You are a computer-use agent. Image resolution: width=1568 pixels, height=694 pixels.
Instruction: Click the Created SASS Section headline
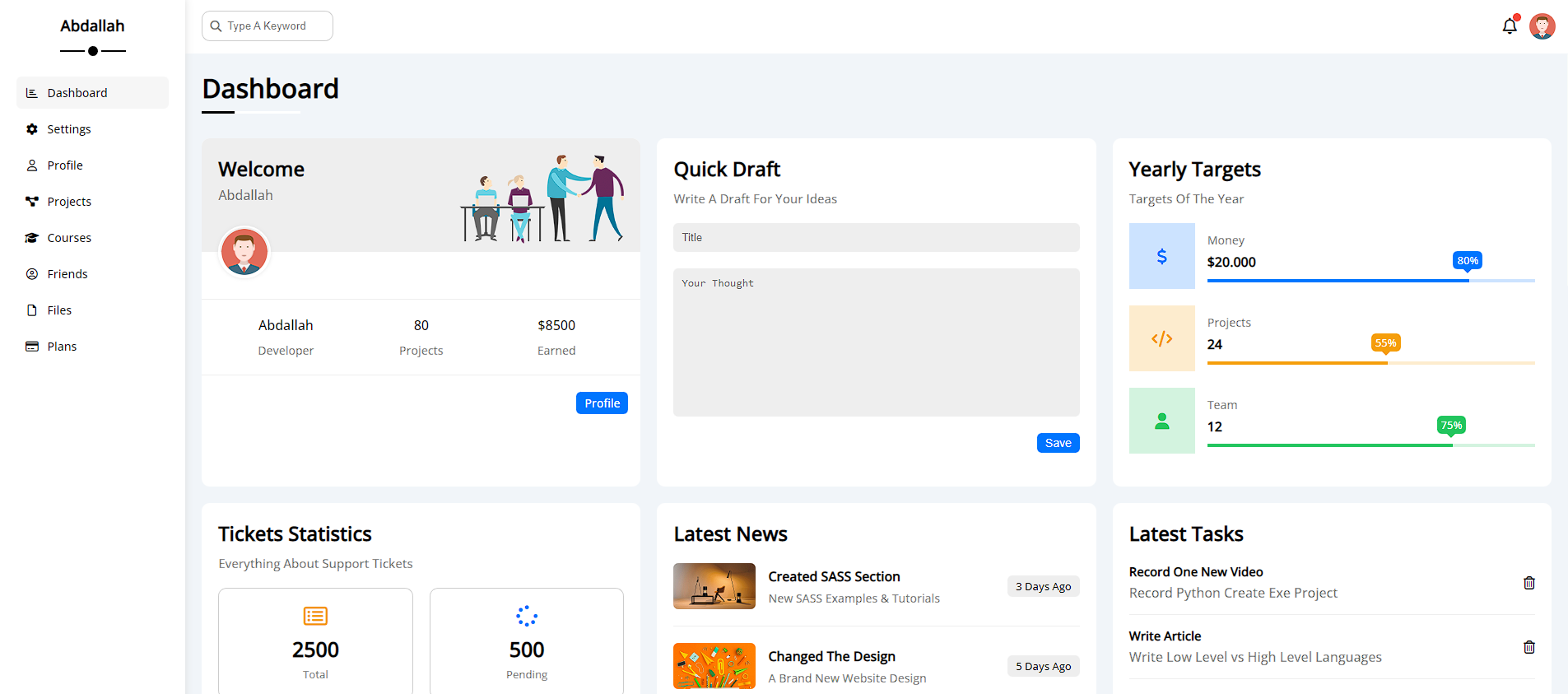(x=834, y=576)
